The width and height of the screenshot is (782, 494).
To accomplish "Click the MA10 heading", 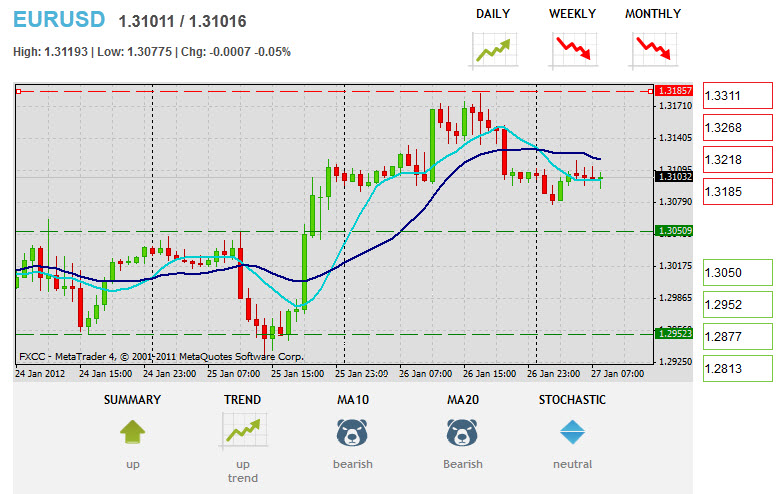I will point(353,400).
